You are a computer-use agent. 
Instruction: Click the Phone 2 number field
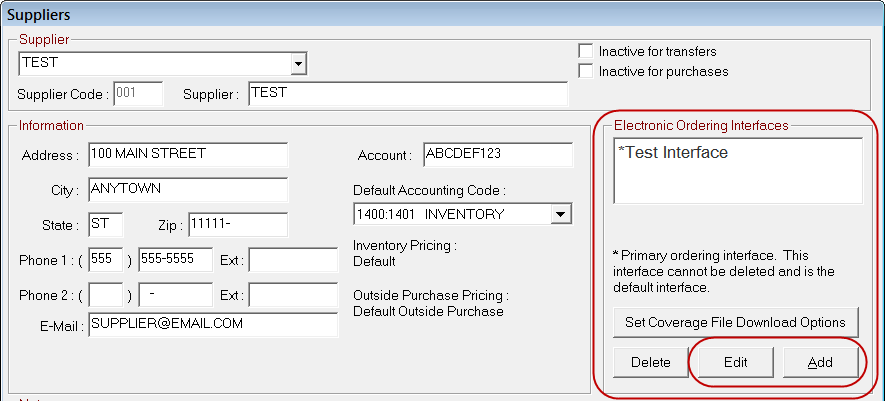(175, 295)
